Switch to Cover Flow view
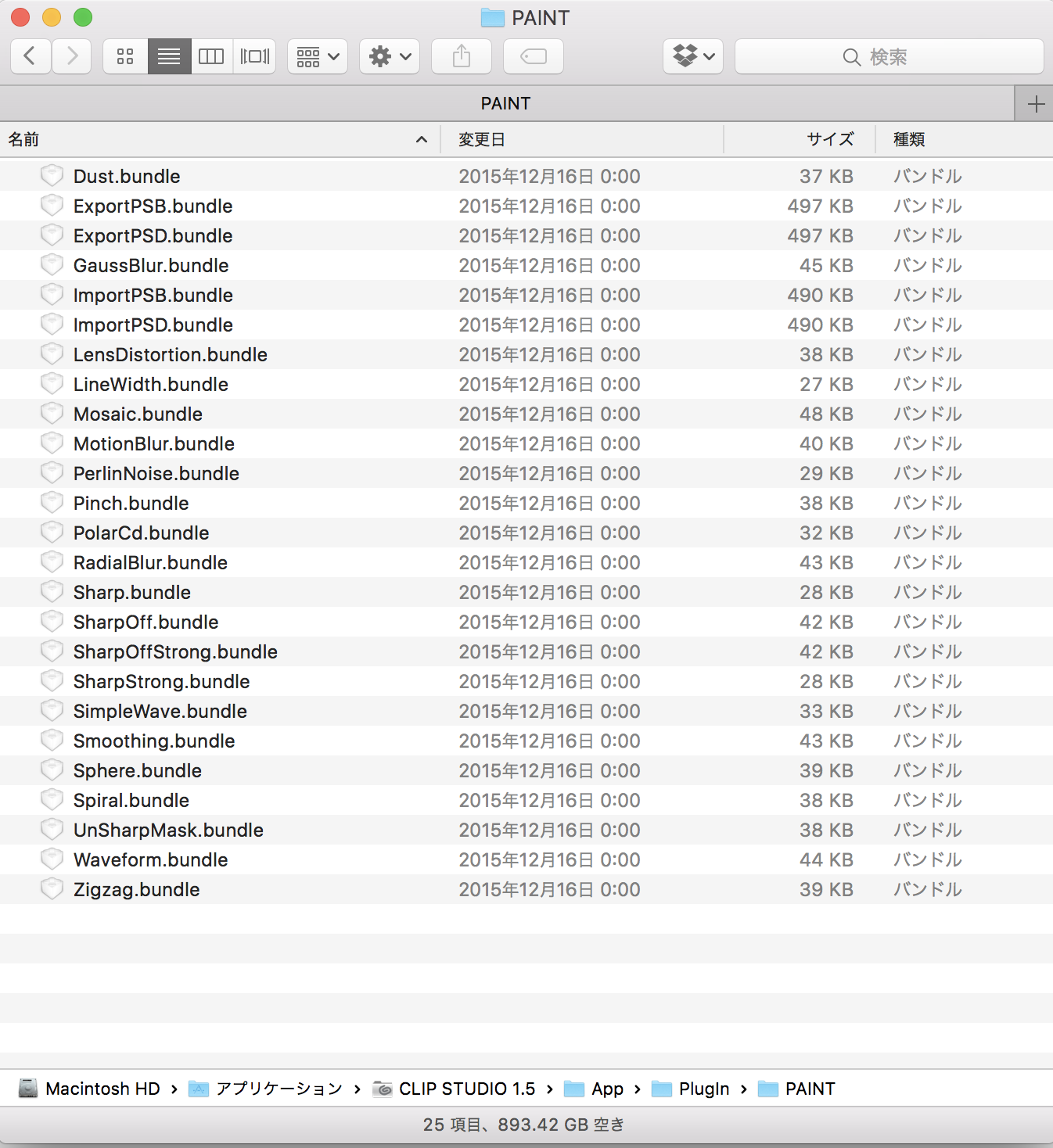This screenshot has width=1053, height=1148. pos(254,56)
